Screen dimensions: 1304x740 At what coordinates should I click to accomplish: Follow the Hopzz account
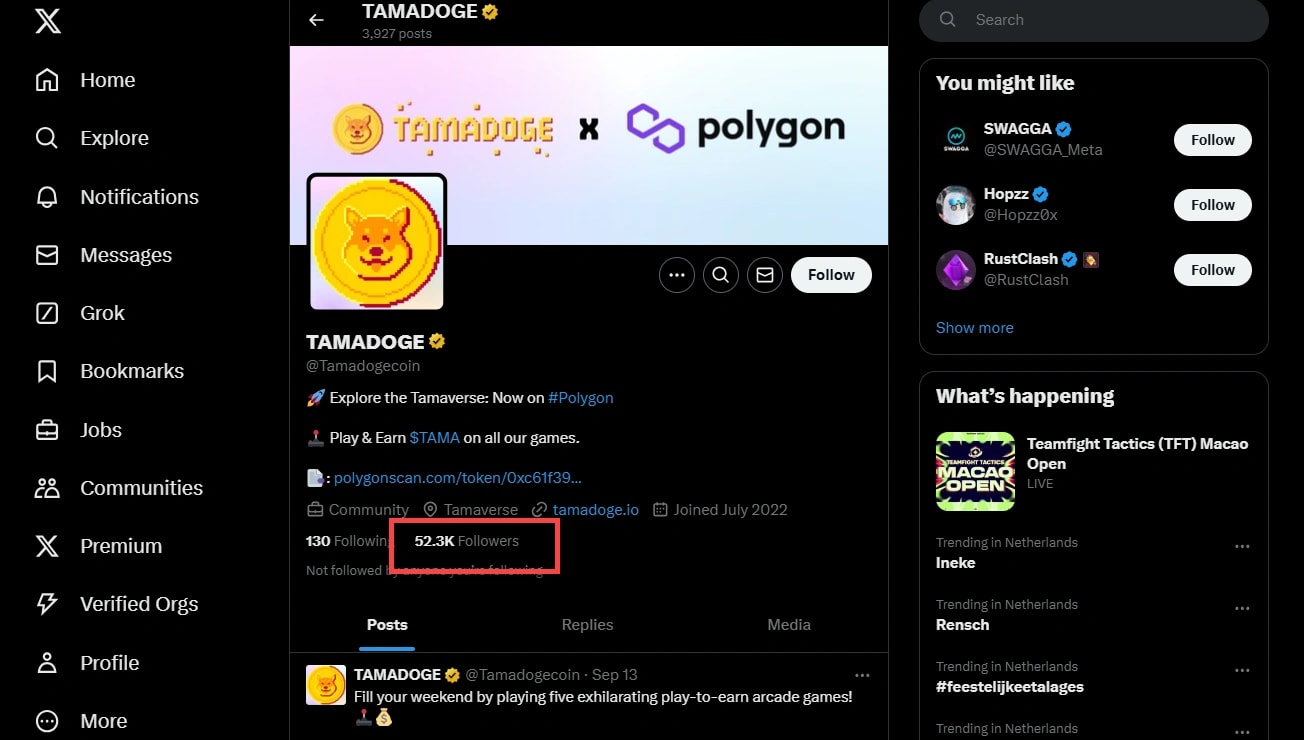pos(1213,205)
